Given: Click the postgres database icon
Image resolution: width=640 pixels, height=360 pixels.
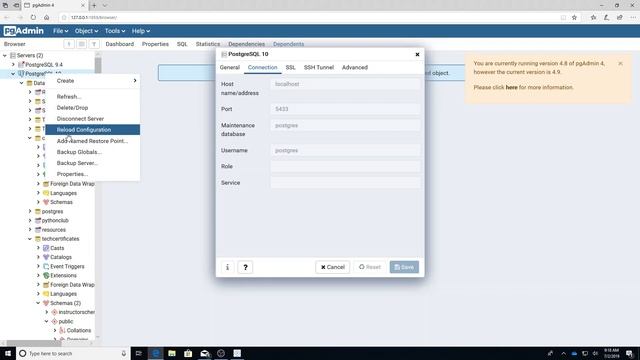Looking at the screenshot, I should [38, 211].
